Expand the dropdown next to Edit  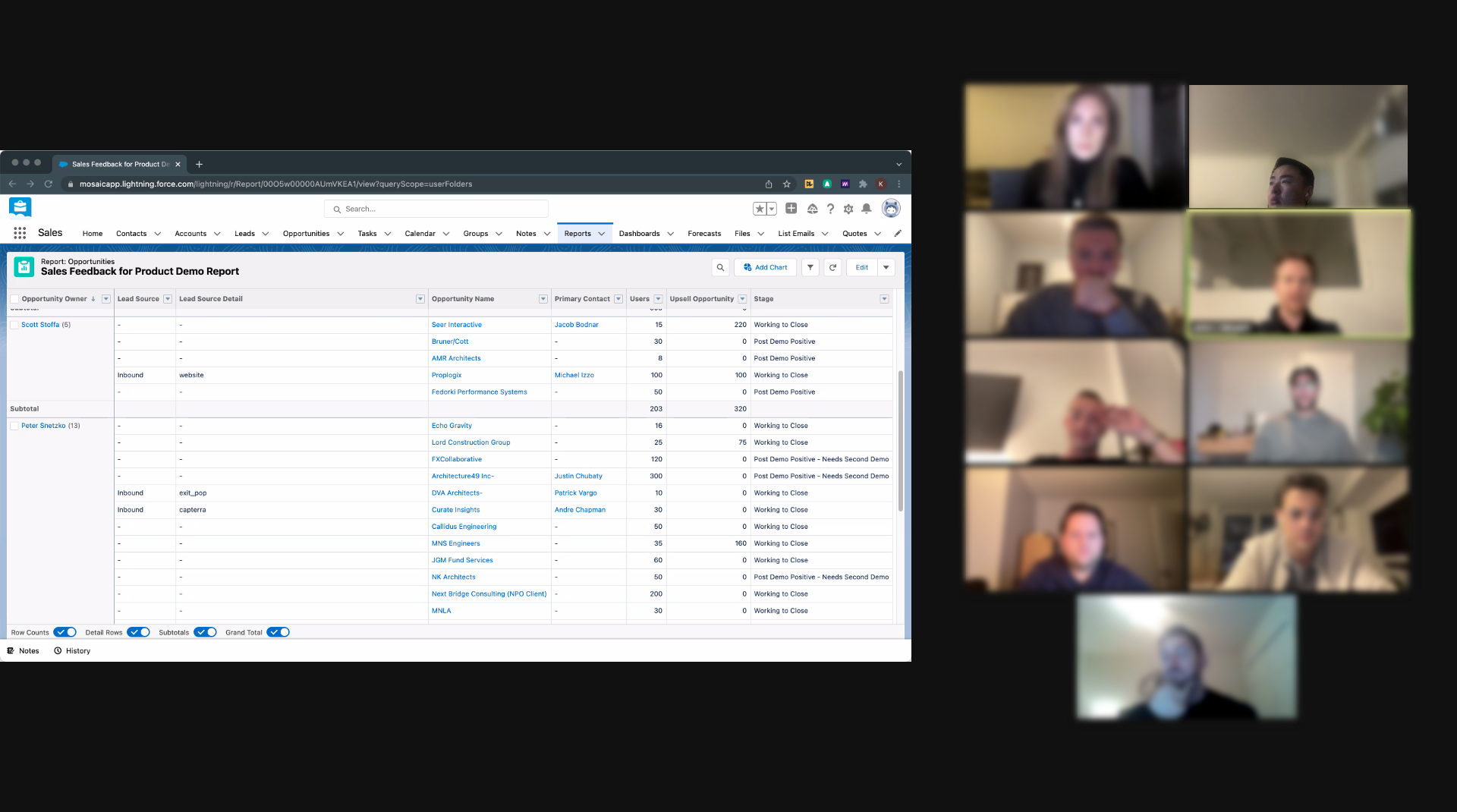click(886, 267)
